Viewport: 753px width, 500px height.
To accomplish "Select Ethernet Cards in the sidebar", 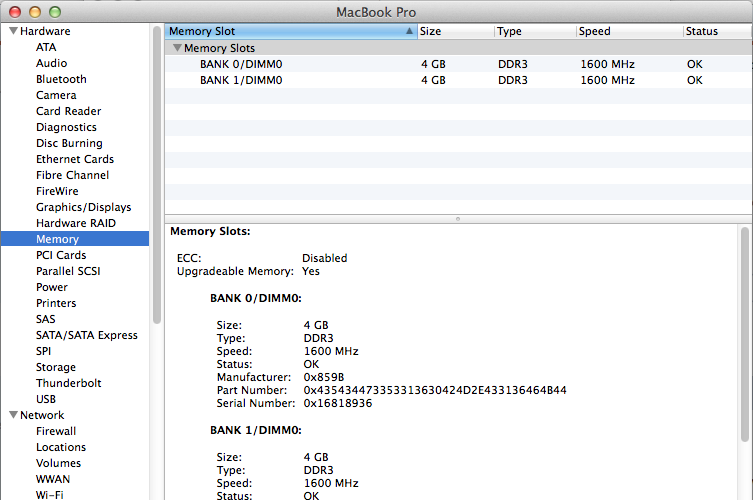I will tap(75, 159).
